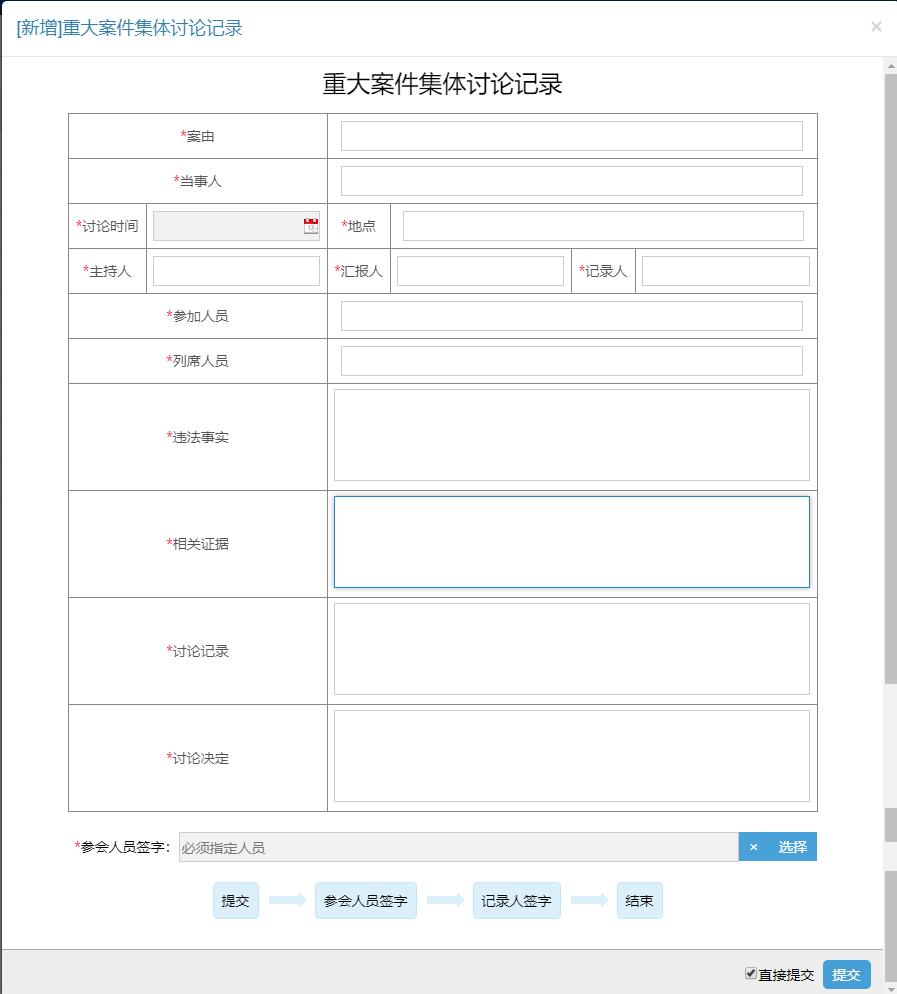Focus the 主持人 input field
This screenshot has width=897, height=994.
coord(236,271)
